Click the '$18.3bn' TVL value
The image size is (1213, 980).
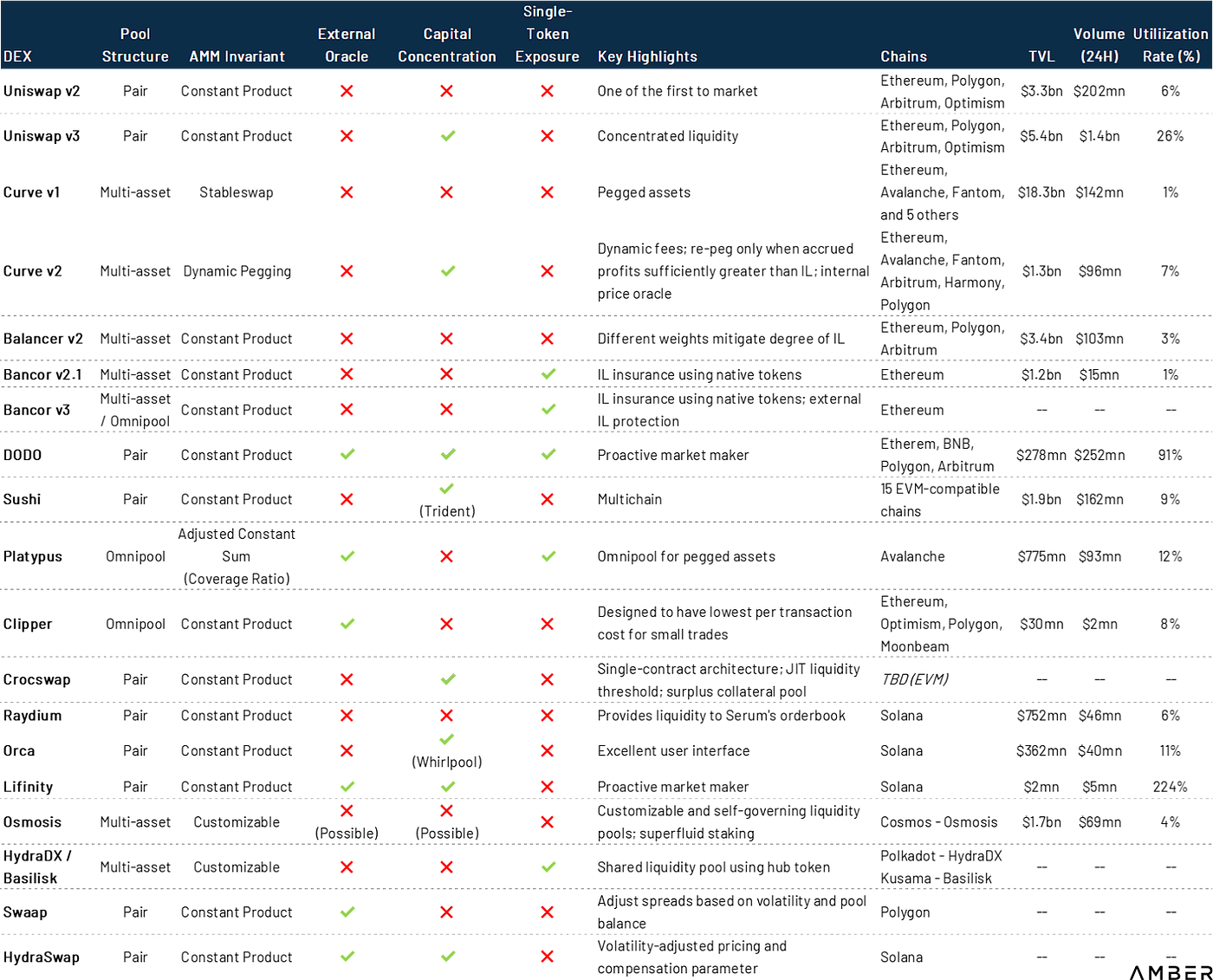[1041, 192]
